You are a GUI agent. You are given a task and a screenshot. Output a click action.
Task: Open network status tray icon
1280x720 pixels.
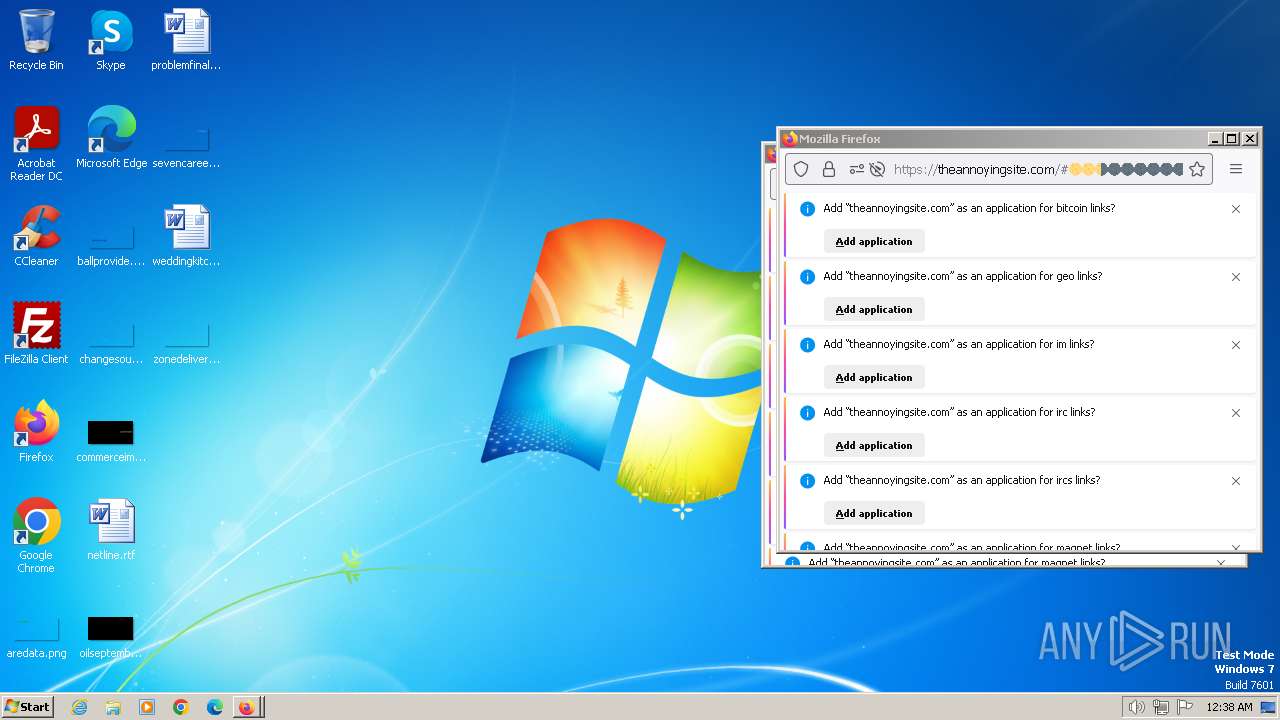1161,707
